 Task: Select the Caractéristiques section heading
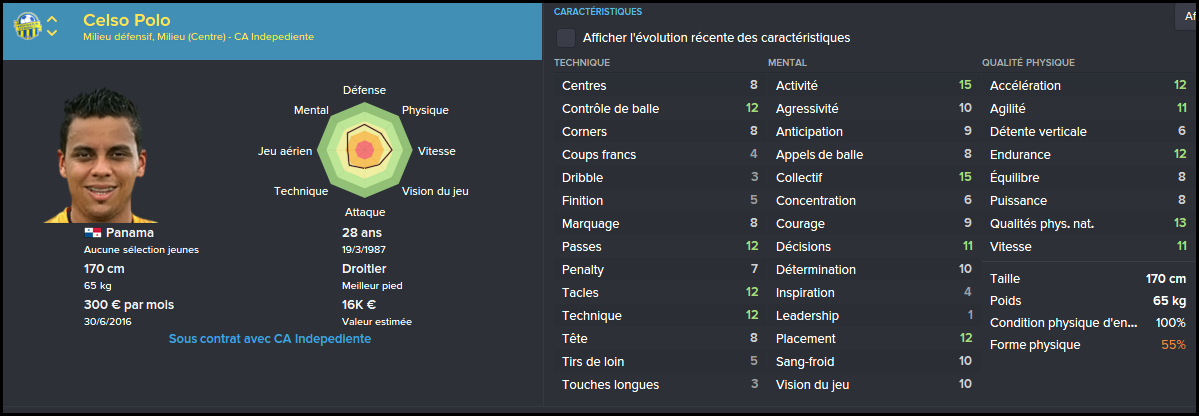coord(598,11)
